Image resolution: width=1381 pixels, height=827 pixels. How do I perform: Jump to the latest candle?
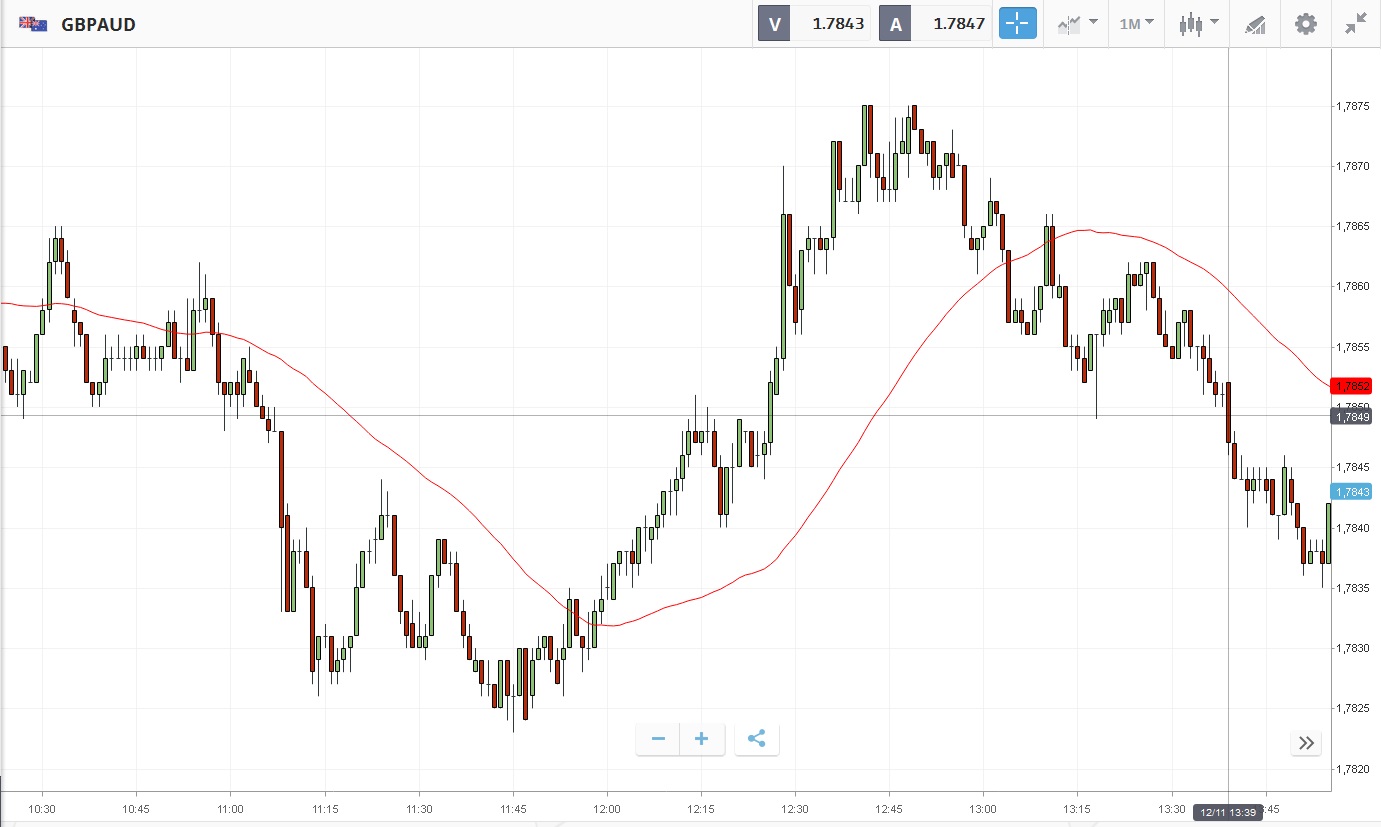[x=1306, y=742]
